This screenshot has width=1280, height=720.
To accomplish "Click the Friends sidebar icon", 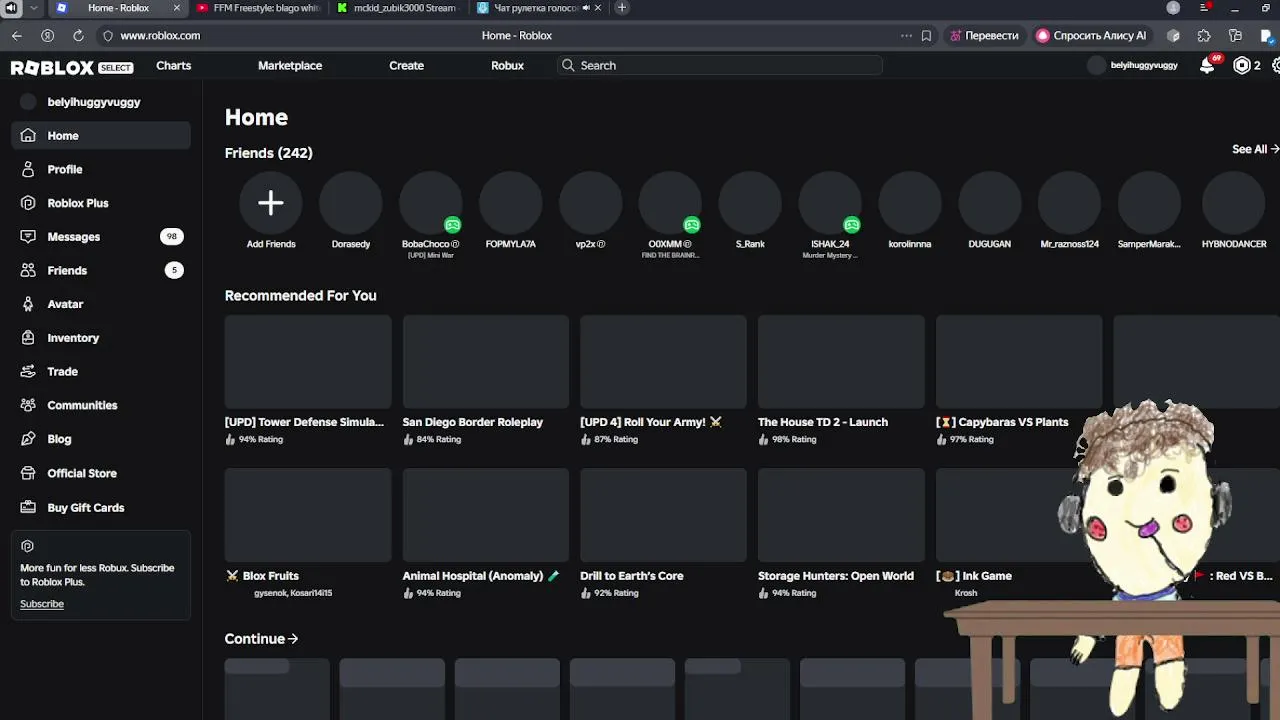I will 28,271.
